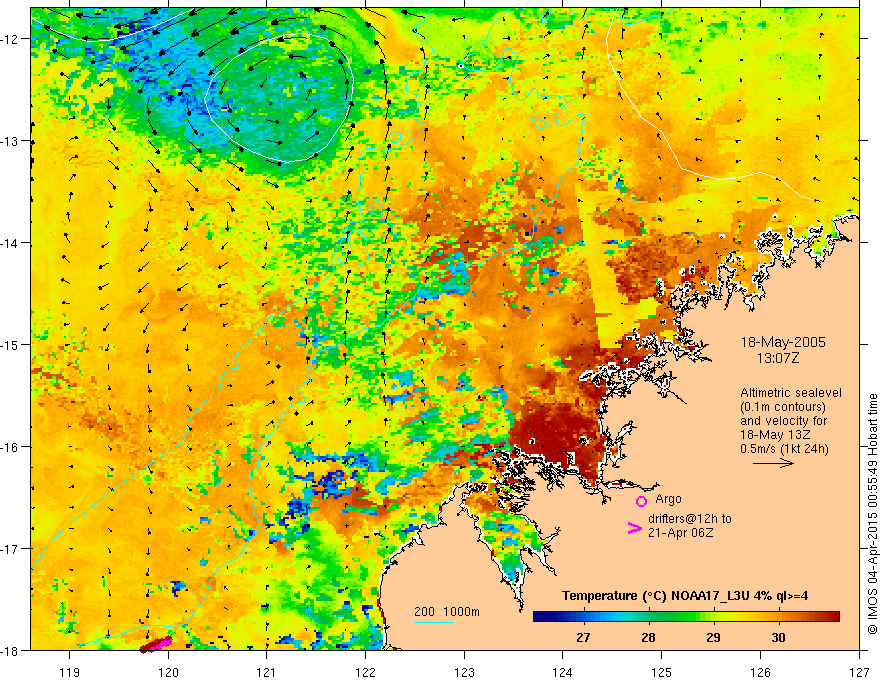Click longitude axis label 119
This screenshot has height=680, width=880.
pyautogui.click(x=70, y=673)
